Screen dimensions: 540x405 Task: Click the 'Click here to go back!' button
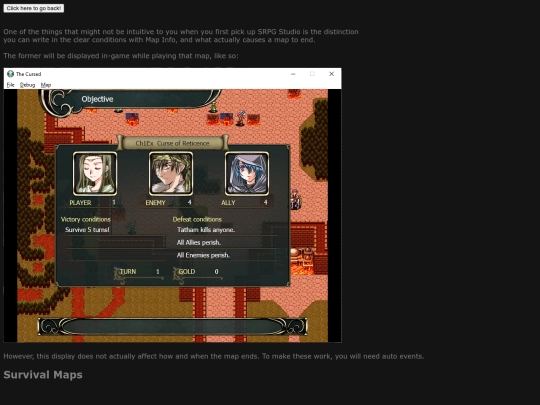pos(33,8)
